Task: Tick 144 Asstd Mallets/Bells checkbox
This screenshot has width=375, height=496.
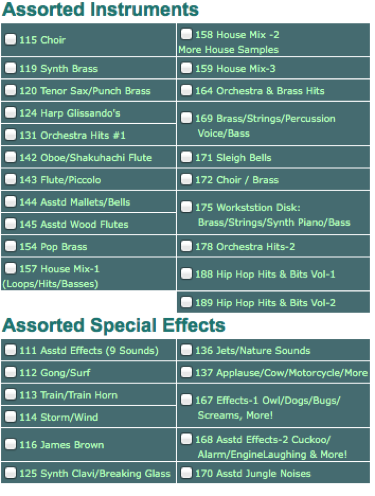Action: pos(11,201)
